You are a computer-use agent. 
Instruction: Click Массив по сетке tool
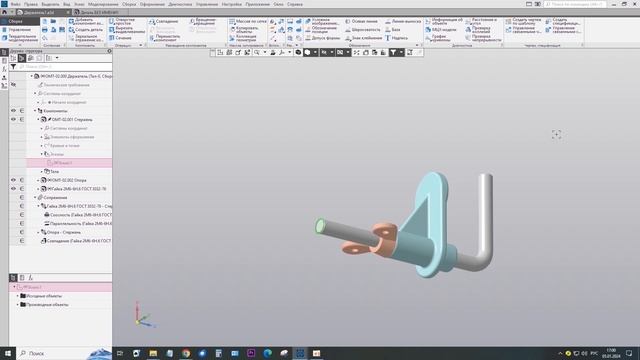coord(248,21)
